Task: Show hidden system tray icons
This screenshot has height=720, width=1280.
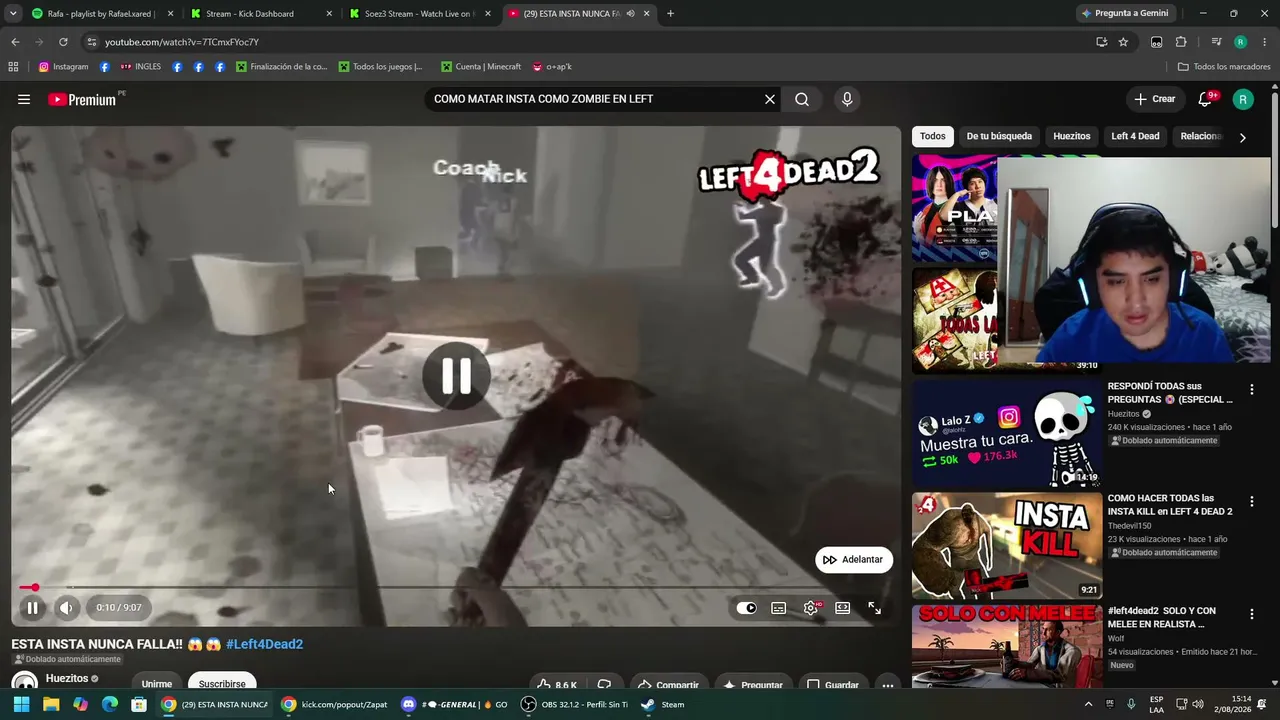Action: point(1089,704)
